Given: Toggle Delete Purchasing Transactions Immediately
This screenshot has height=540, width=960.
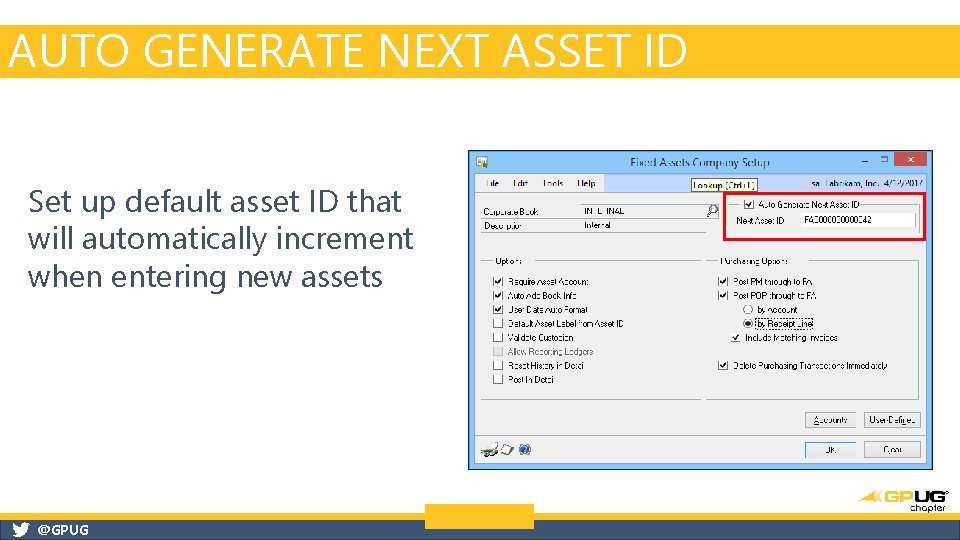Looking at the screenshot, I should [x=722, y=366].
